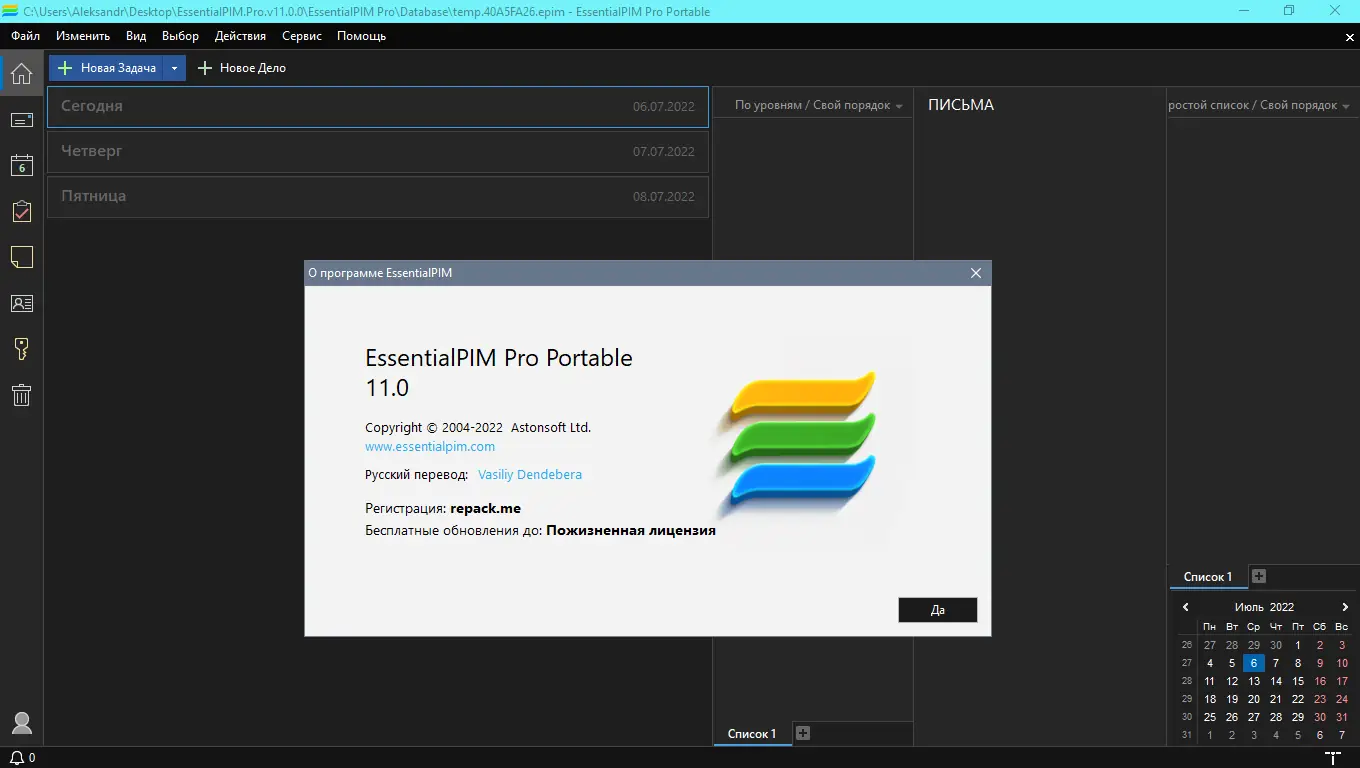Open the Mail module envelope icon
Image resolution: width=1360 pixels, height=768 pixels.
click(21, 120)
